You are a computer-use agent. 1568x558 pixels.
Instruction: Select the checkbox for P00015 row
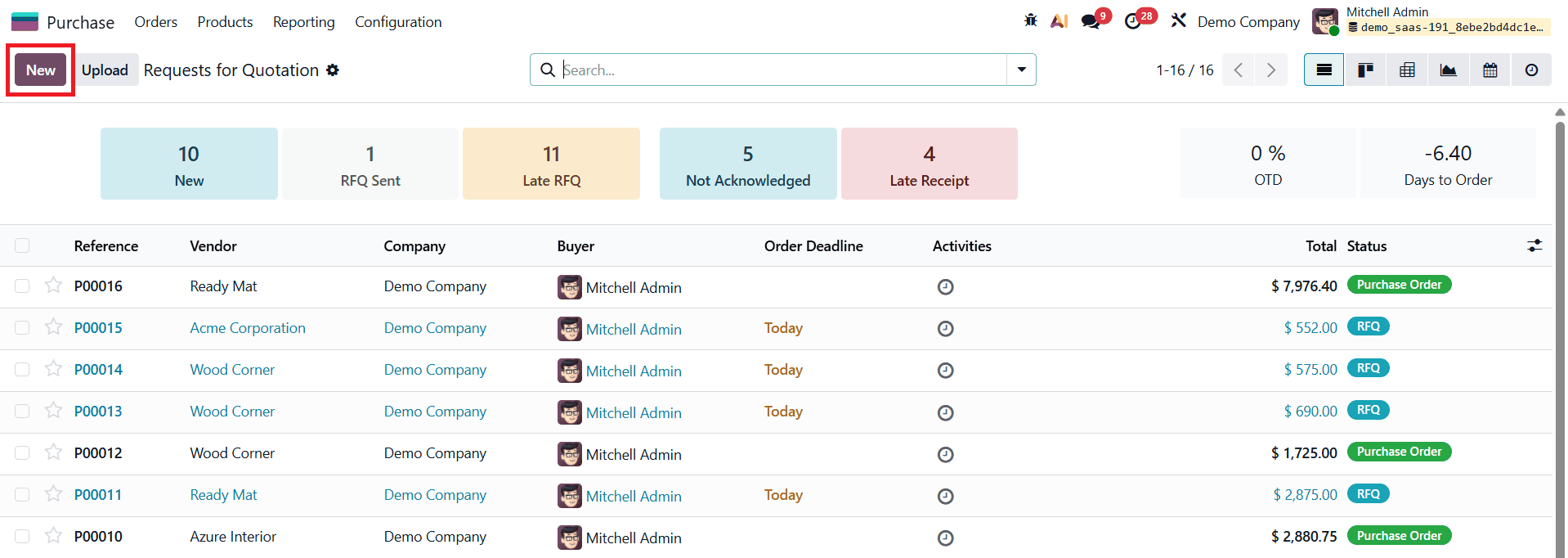tap(22, 328)
